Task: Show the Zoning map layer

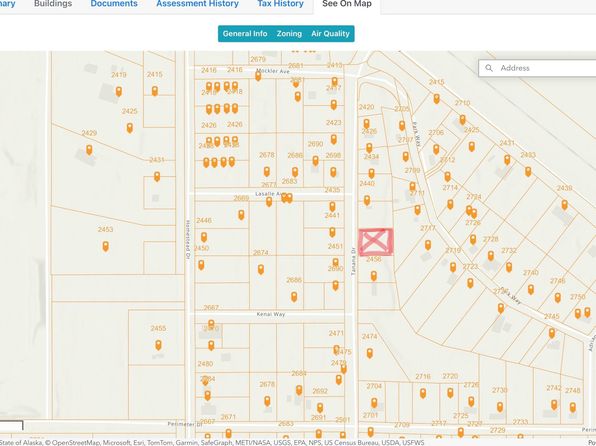Action: (289, 33)
